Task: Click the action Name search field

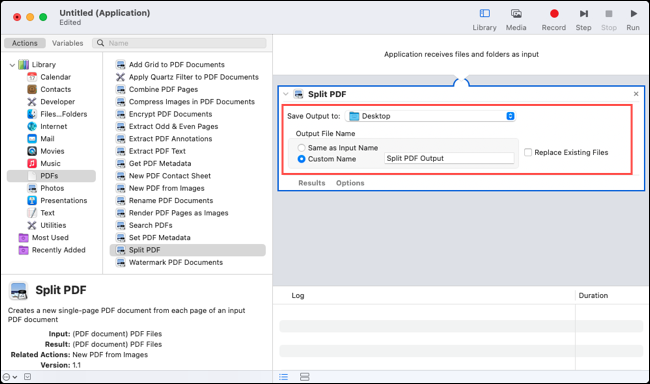Action: (x=179, y=43)
